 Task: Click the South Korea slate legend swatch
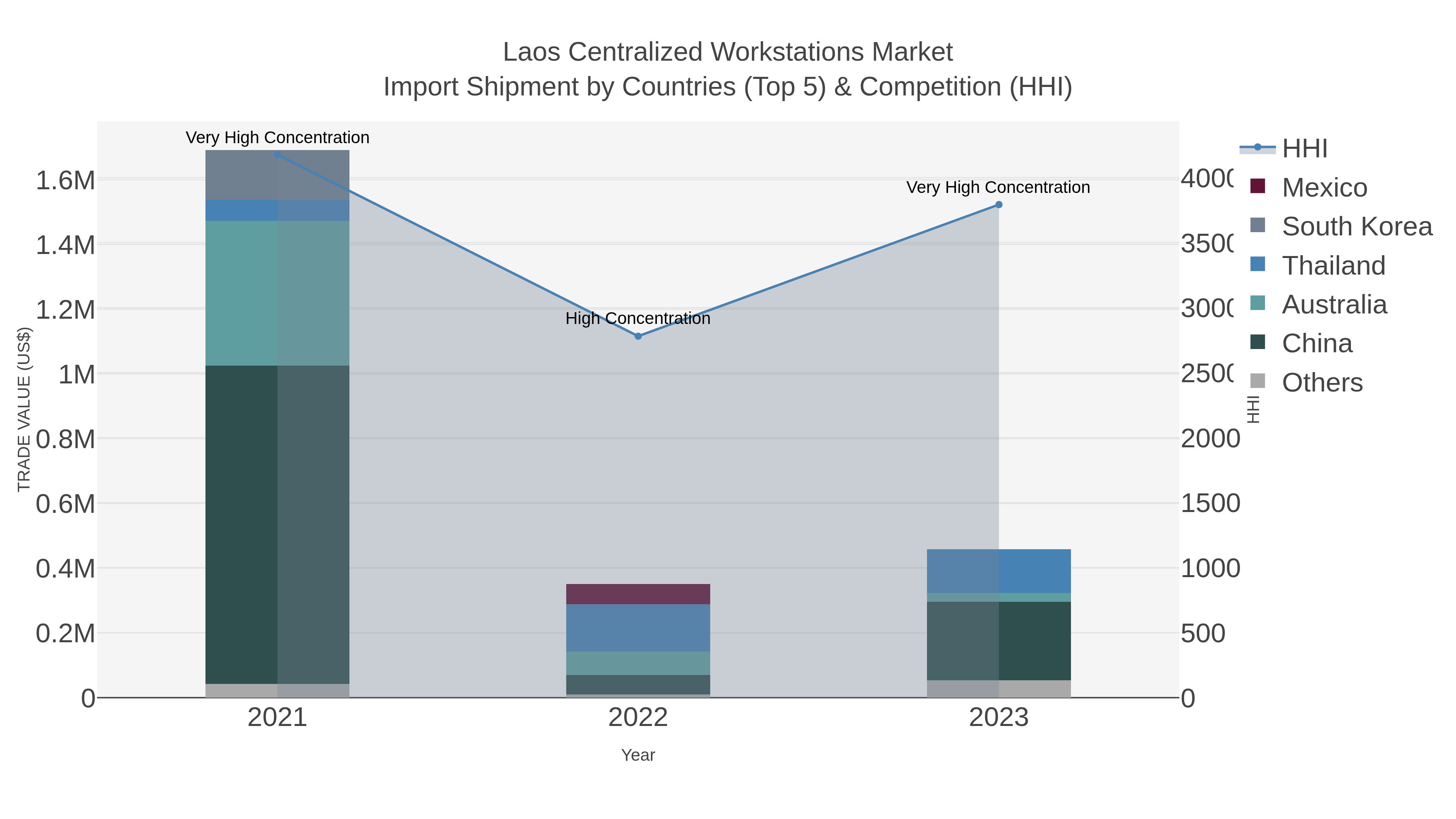pos(1257,225)
